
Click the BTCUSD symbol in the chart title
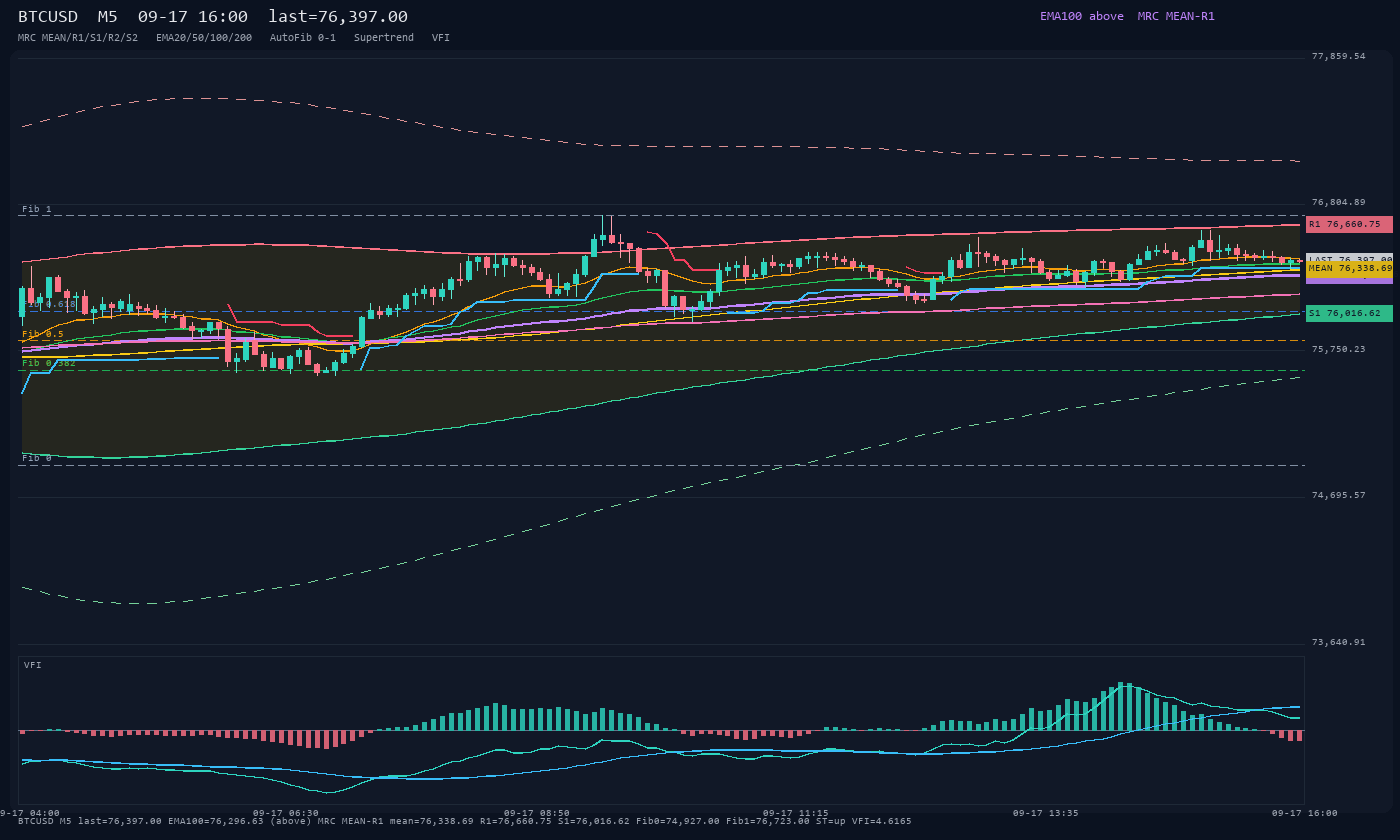(48, 17)
